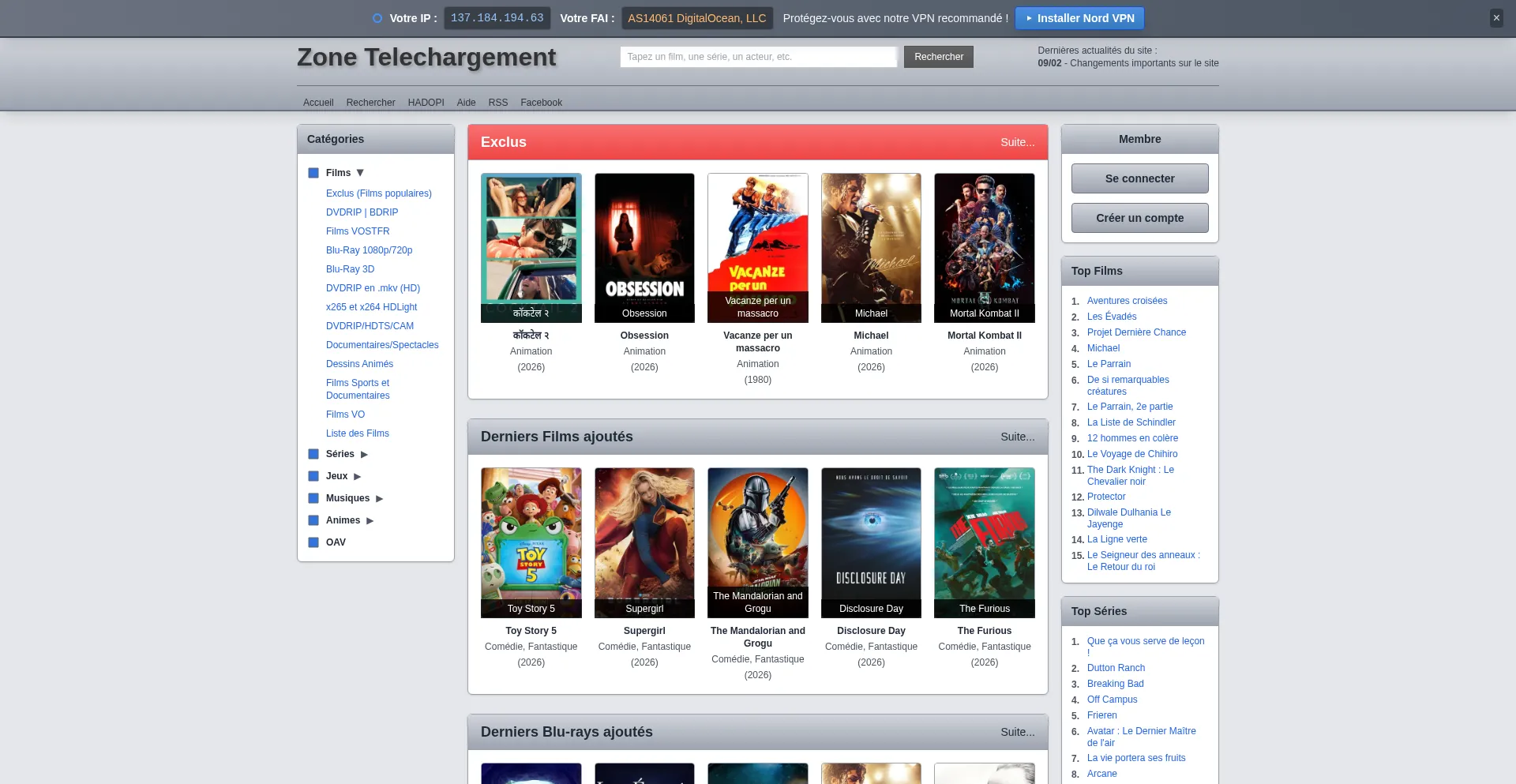The image size is (1516, 784).
Task: Click the Se connecter button
Action: [1139, 178]
